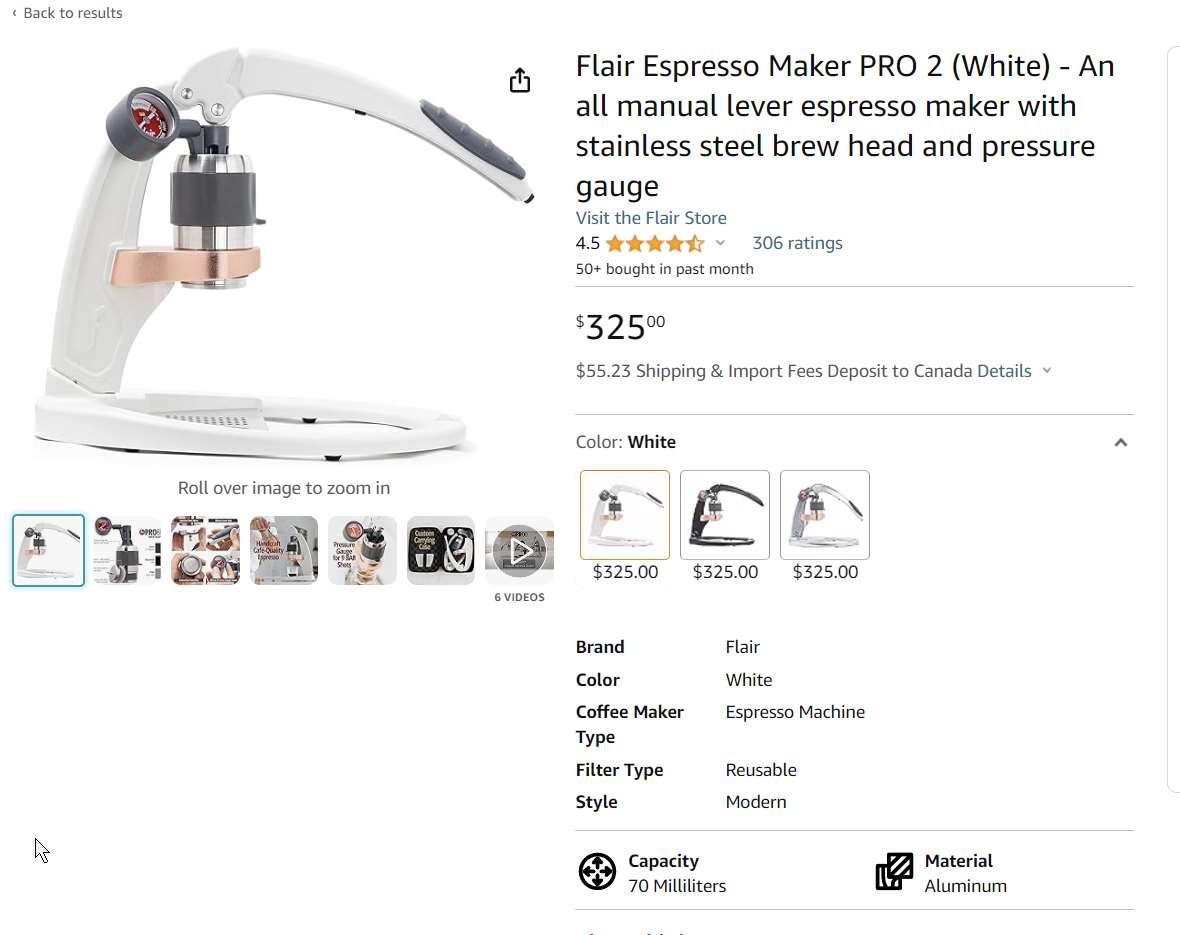
Task: Select the Black color swatch
Action: tap(725, 515)
